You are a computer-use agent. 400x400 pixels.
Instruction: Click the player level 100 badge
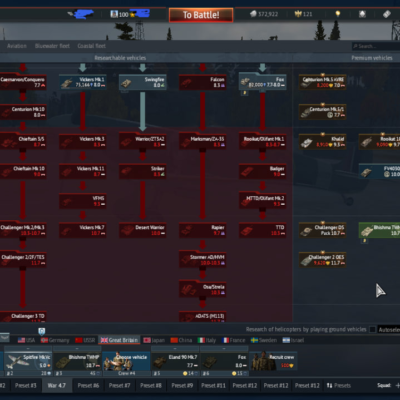tap(119, 14)
